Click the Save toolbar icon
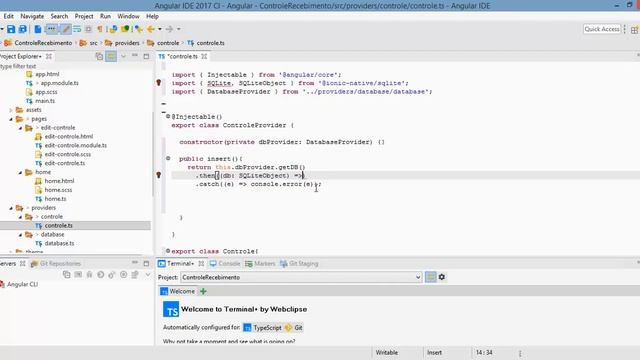 (11, 29)
